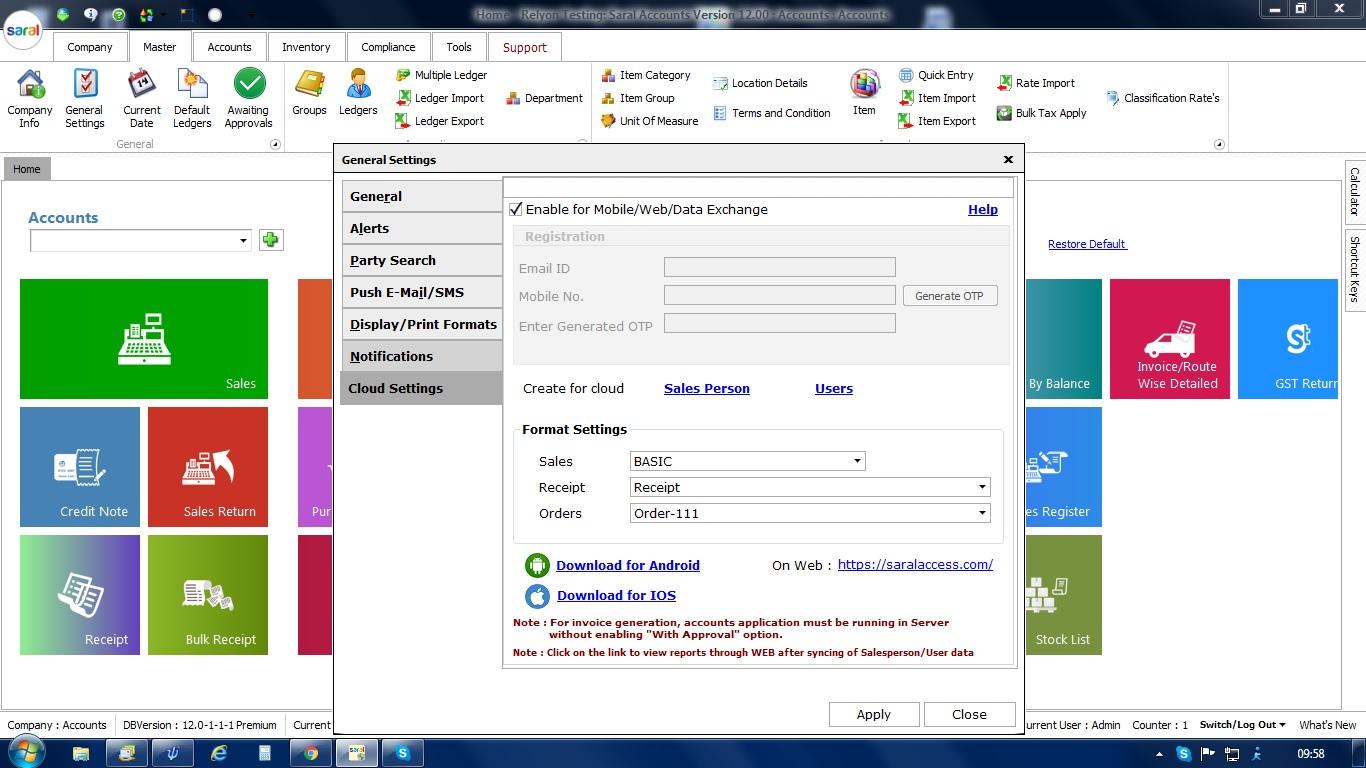Open Internet Explorer from the taskbar
The width and height of the screenshot is (1366, 768).
[x=219, y=753]
